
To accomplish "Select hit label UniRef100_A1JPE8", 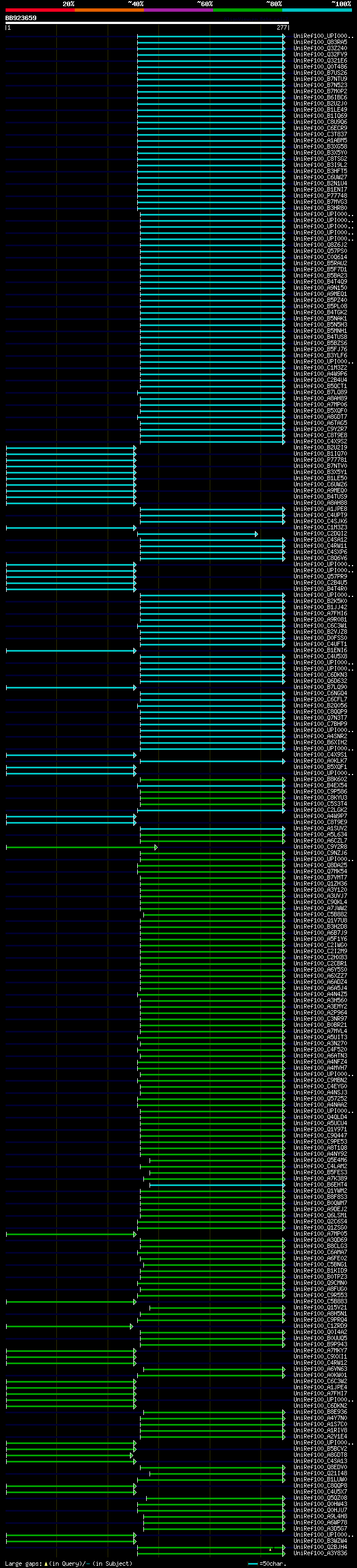I will click(321, 509).
